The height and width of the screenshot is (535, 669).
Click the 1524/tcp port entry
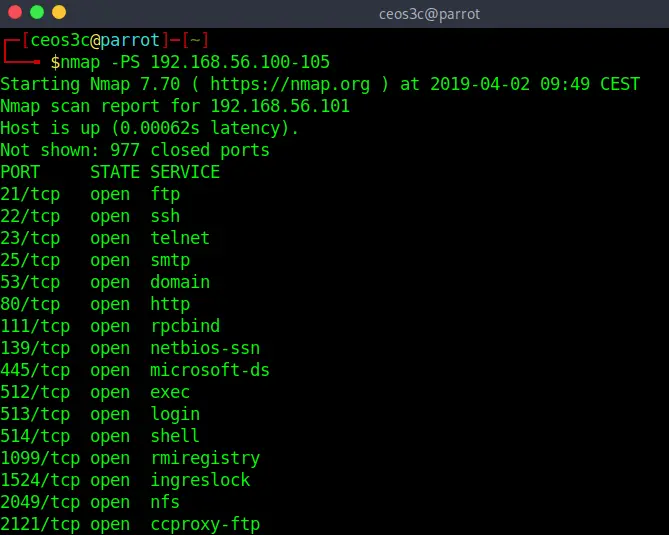click(40, 481)
